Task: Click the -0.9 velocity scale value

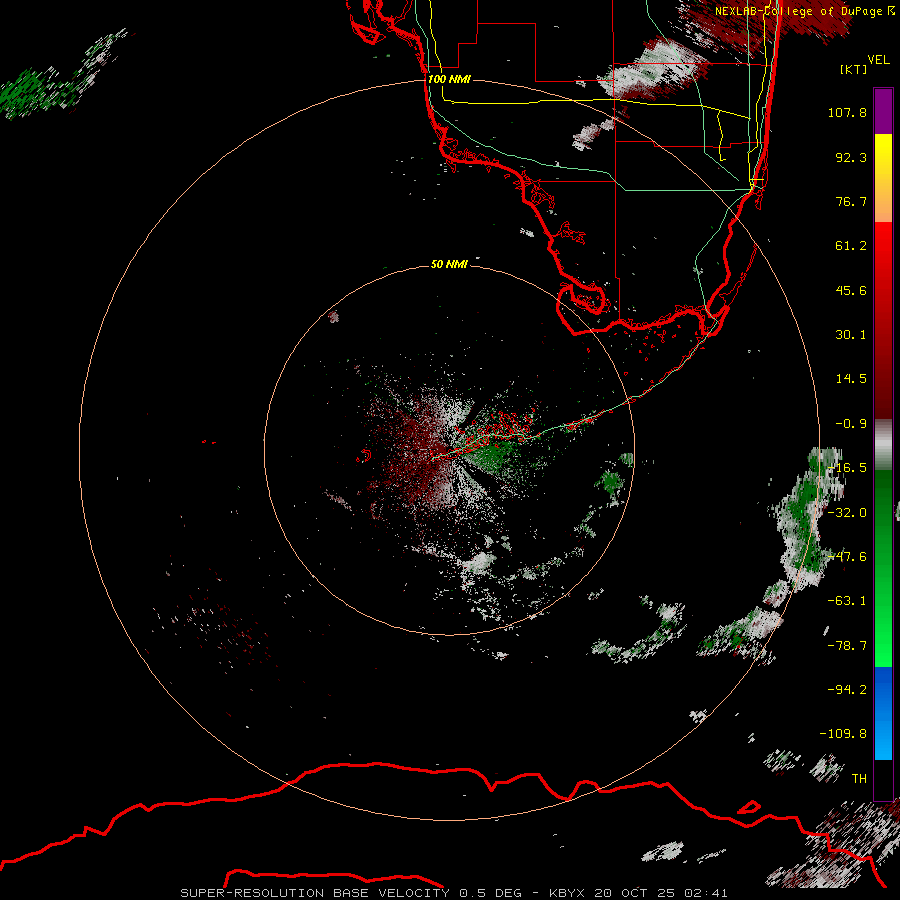Action: [x=851, y=424]
